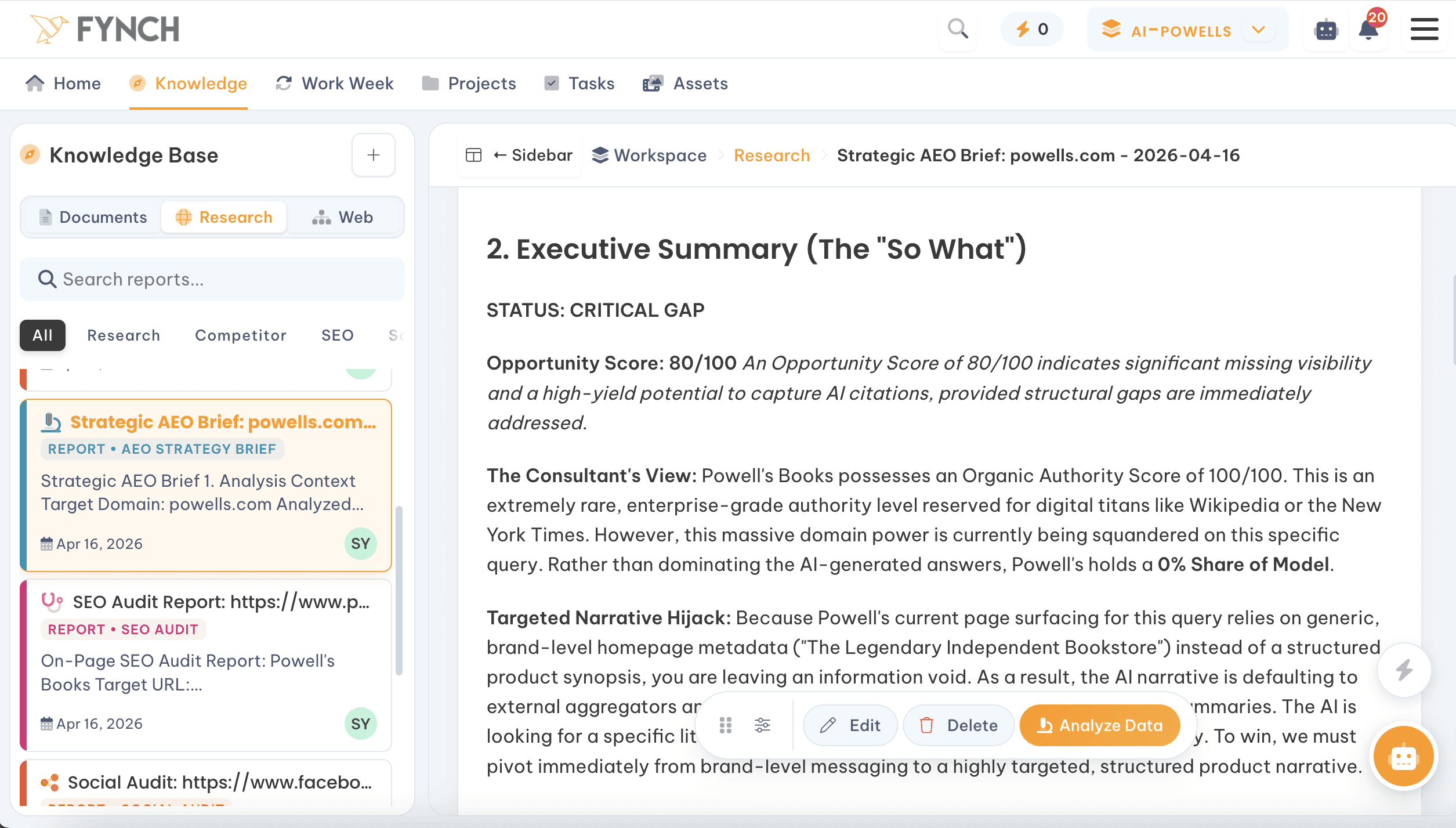Toggle the Competitor filter
The height and width of the screenshot is (828, 1456).
240,335
